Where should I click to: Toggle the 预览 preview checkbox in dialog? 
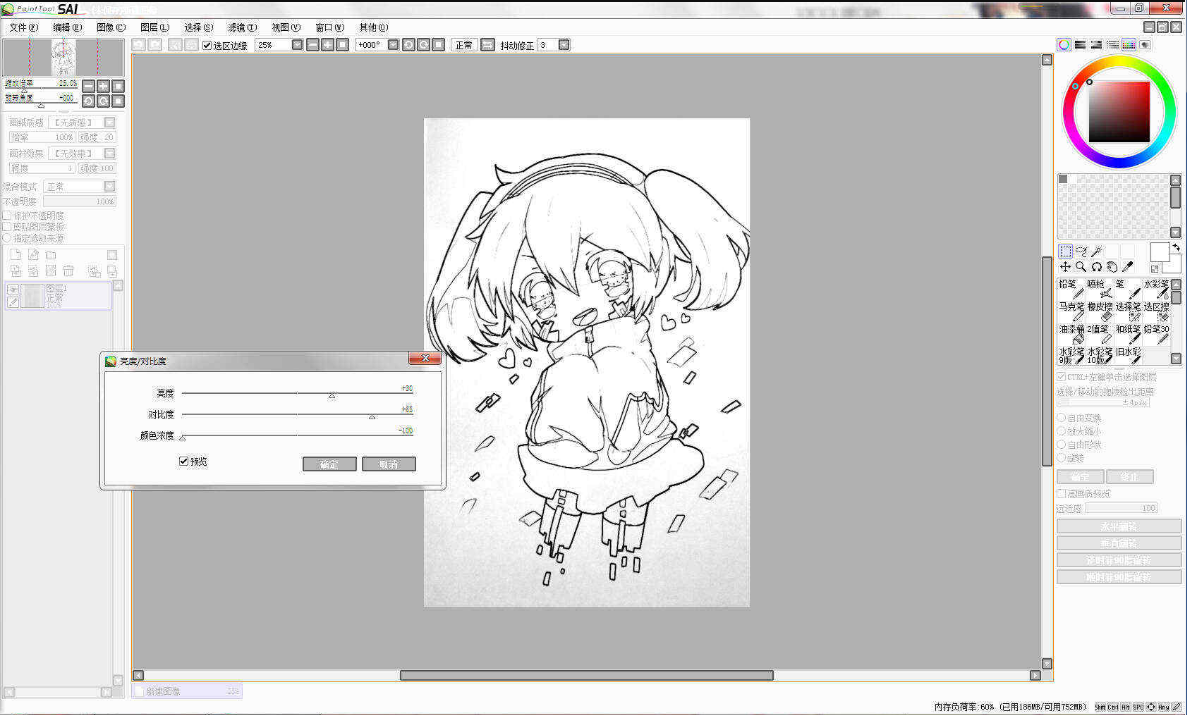click(x=183, y=461)
